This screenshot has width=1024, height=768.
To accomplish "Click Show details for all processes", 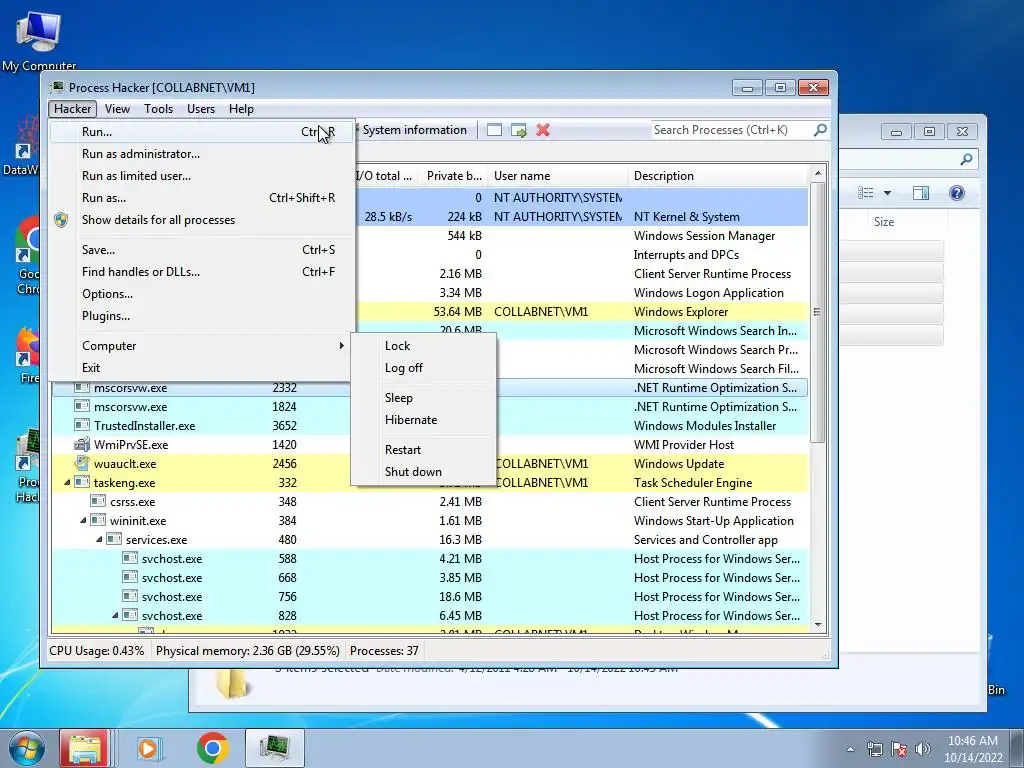I will (202, 220).
